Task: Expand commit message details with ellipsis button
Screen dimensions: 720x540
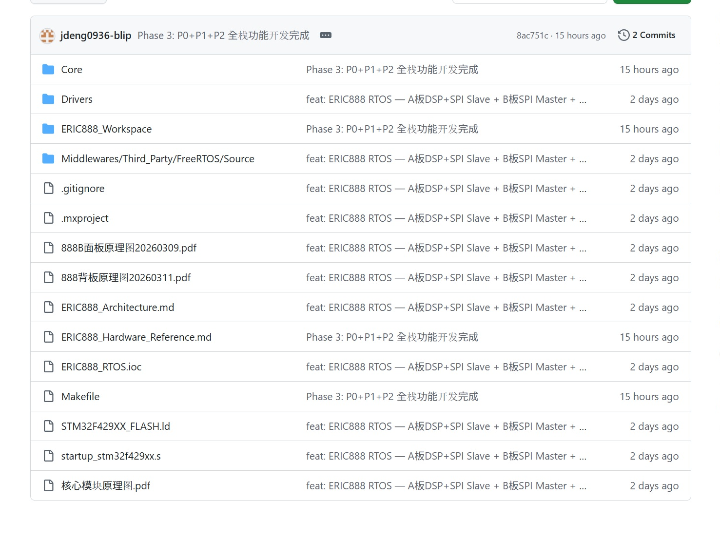Action: [x=325, y=35]
